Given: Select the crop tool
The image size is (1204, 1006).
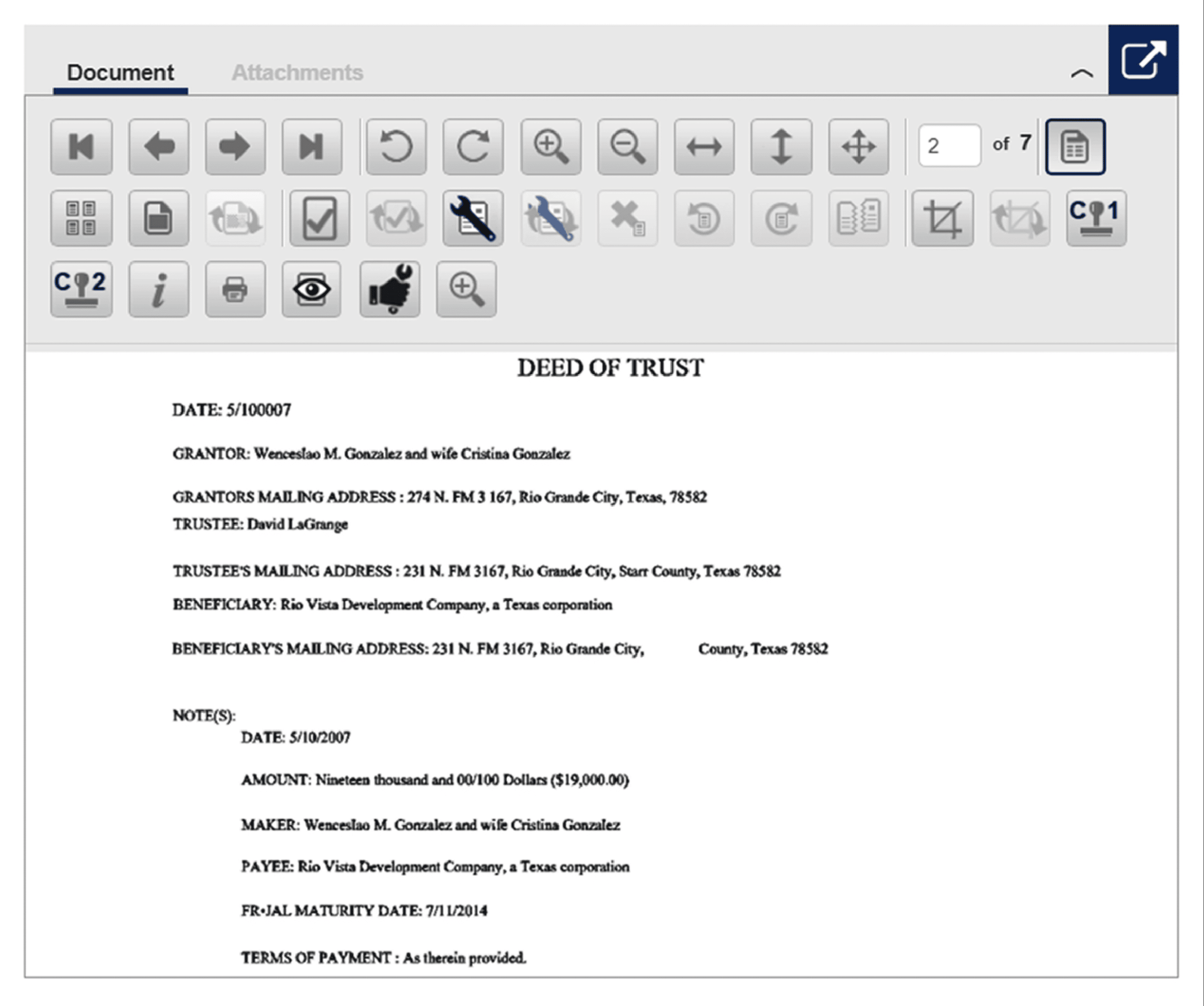Looking at the screenshot, I should point(943,218).
